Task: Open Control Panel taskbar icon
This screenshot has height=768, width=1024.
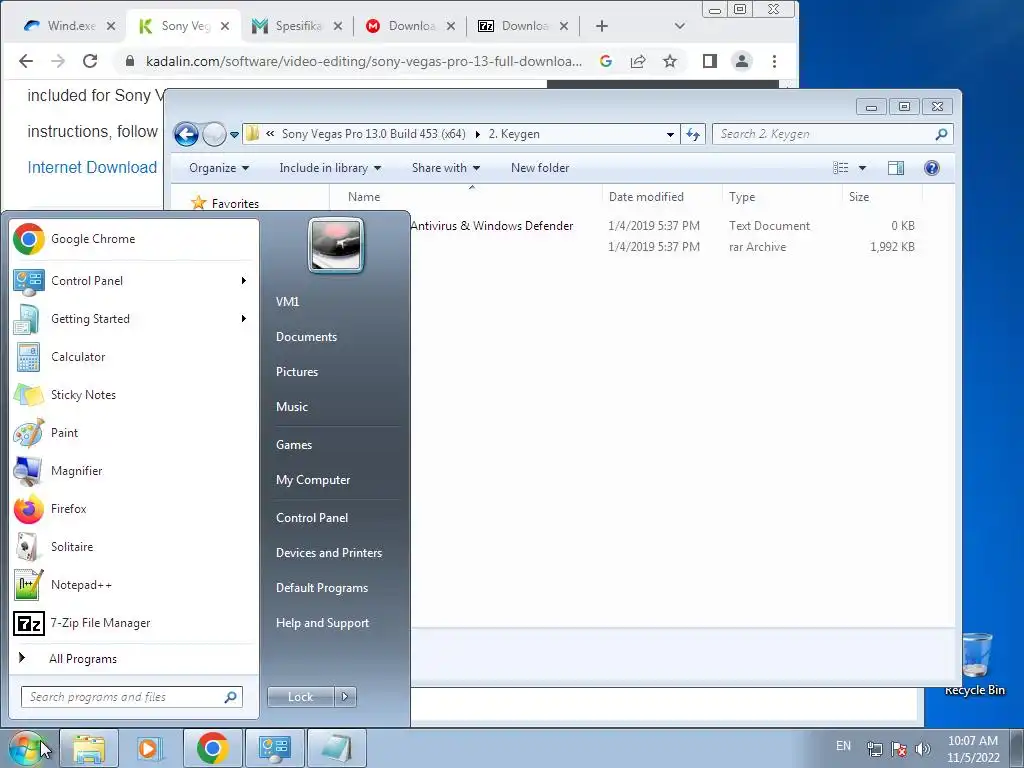Action: [x=274, y=748]
